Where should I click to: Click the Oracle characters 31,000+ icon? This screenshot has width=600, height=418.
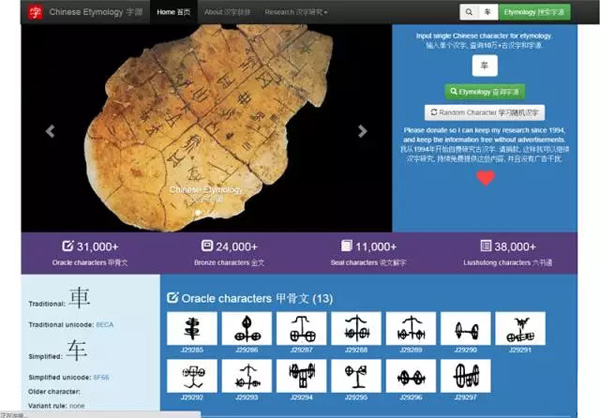click(67, 246)
